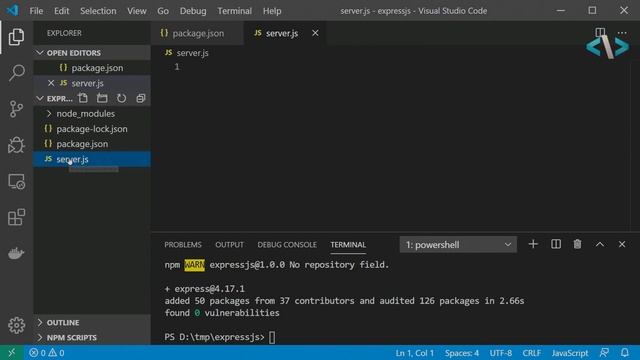Select the TERMINAL panel tab

pos(348,244)
